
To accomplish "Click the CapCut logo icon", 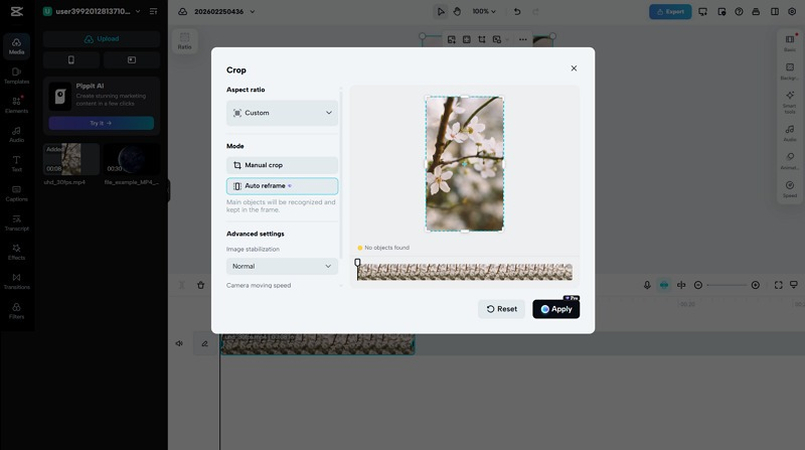I will coord(16,11).
